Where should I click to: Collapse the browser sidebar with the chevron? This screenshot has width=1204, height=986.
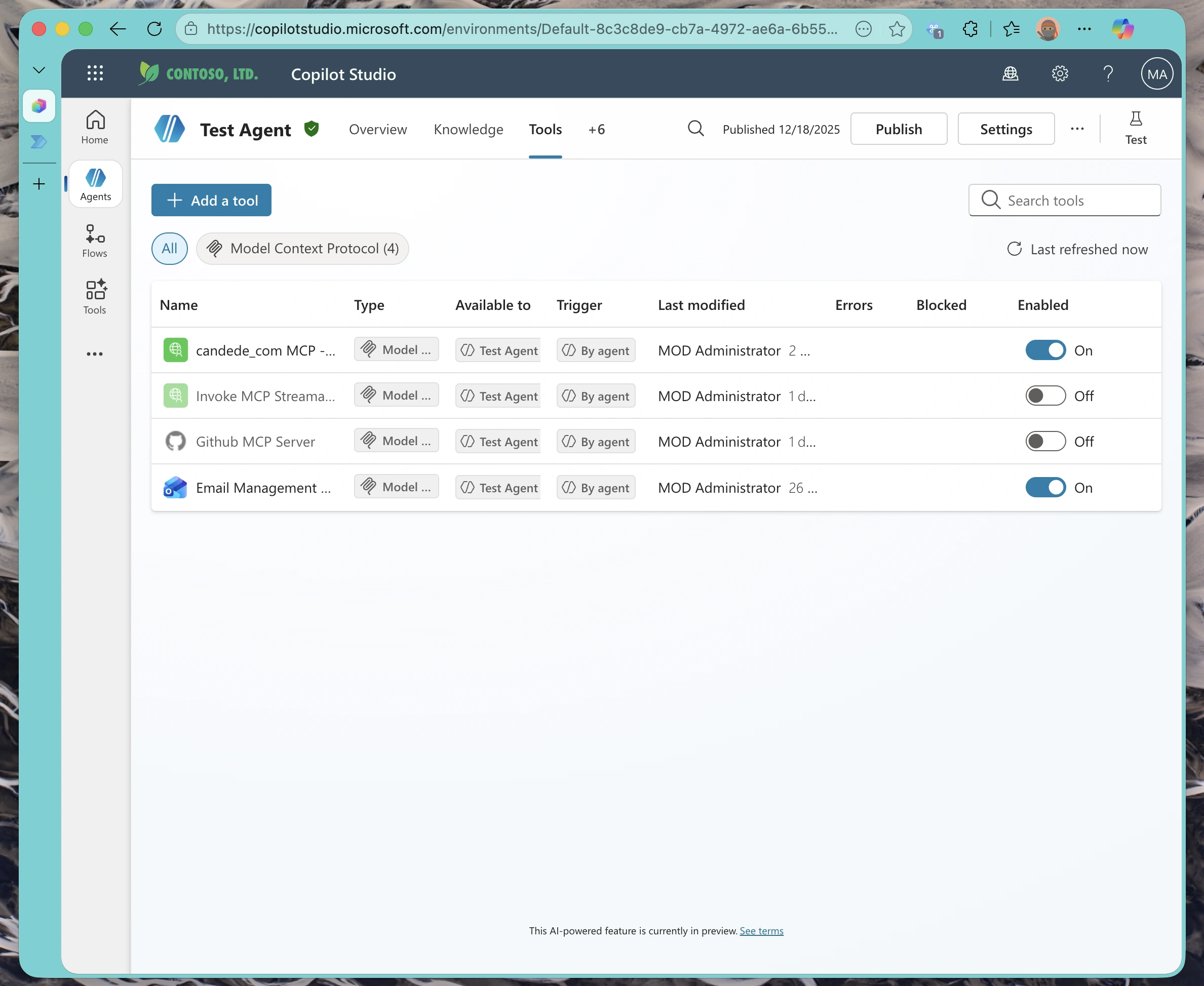pos(38,69)
